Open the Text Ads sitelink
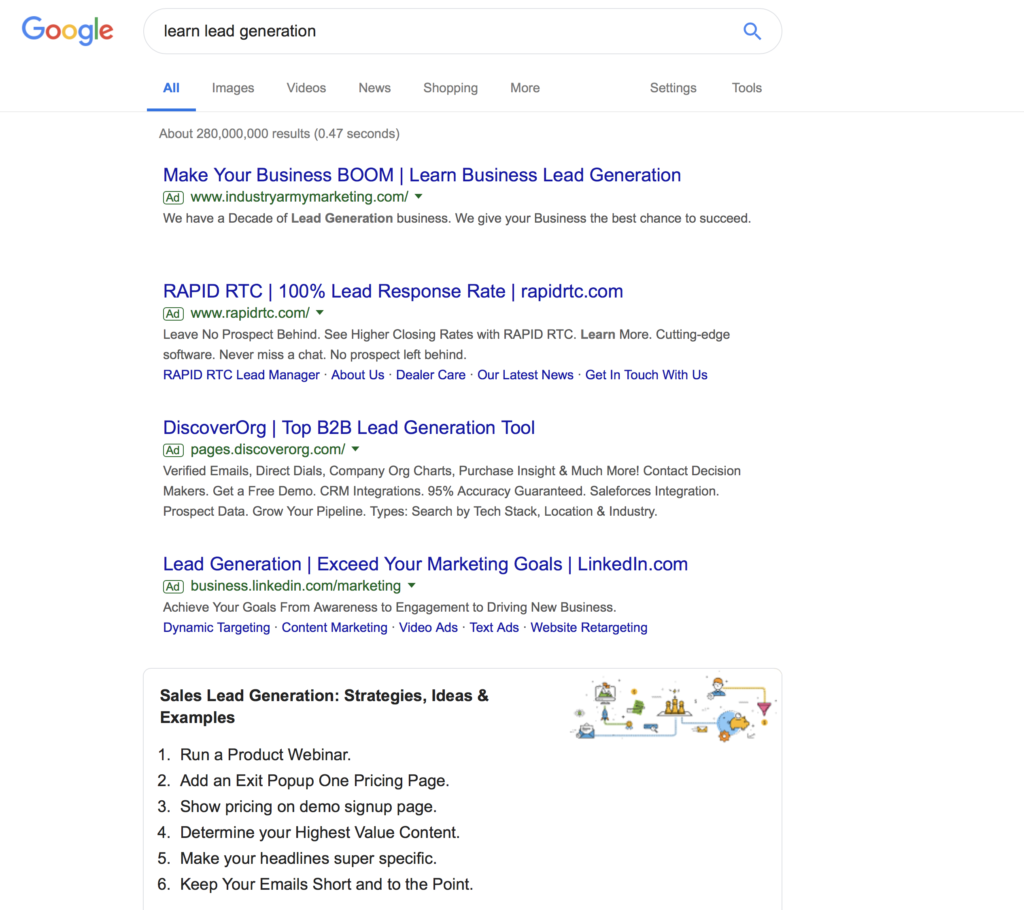This screenshot has height=910, width=1024. pyautogui.click(x=494, y=628)
